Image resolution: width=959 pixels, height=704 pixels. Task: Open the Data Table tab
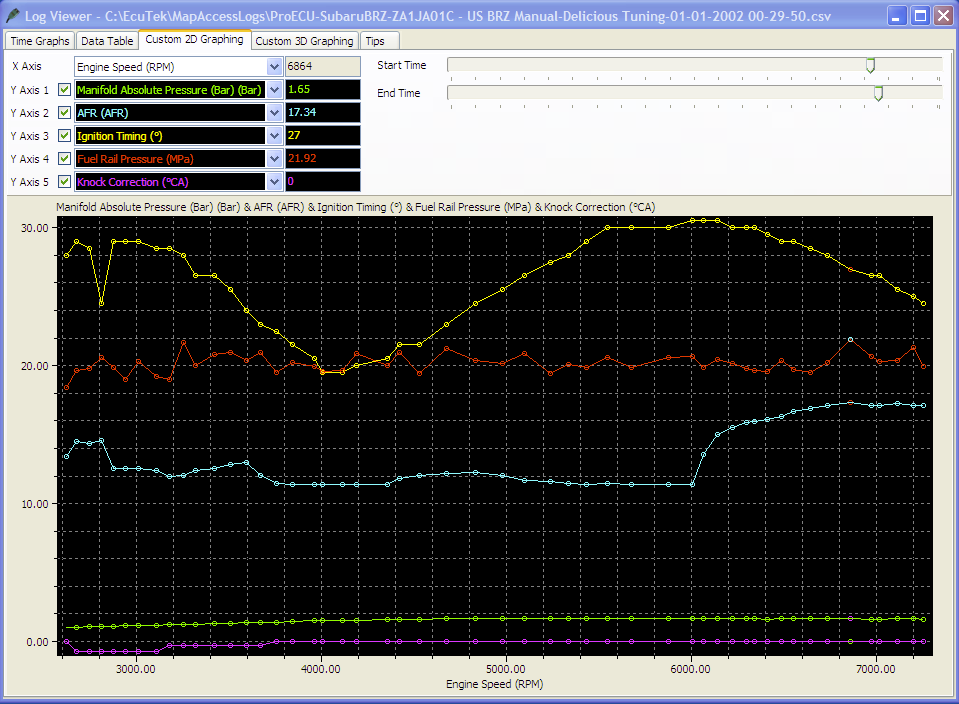(x=106, y=41)
